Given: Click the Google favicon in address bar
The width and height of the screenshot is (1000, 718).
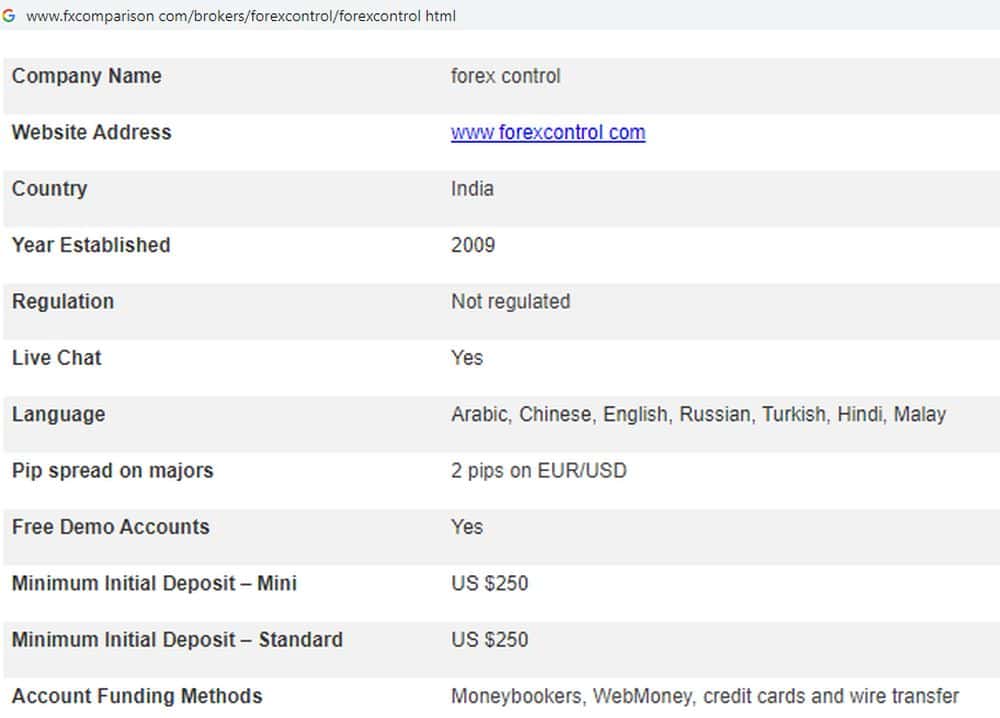Looking at the screenshot, I should (8, 15).
